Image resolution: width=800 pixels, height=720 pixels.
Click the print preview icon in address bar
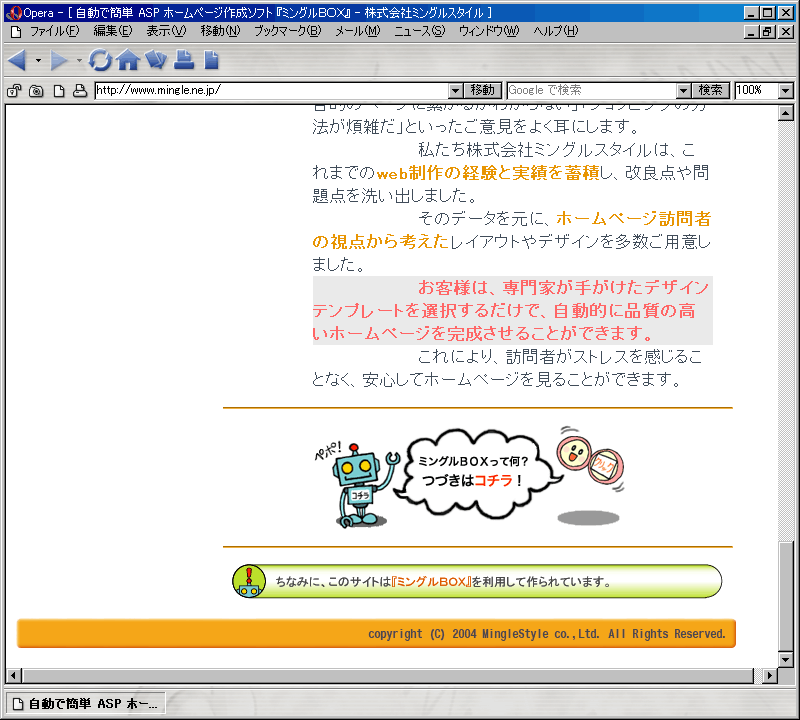tap(80, 91)
